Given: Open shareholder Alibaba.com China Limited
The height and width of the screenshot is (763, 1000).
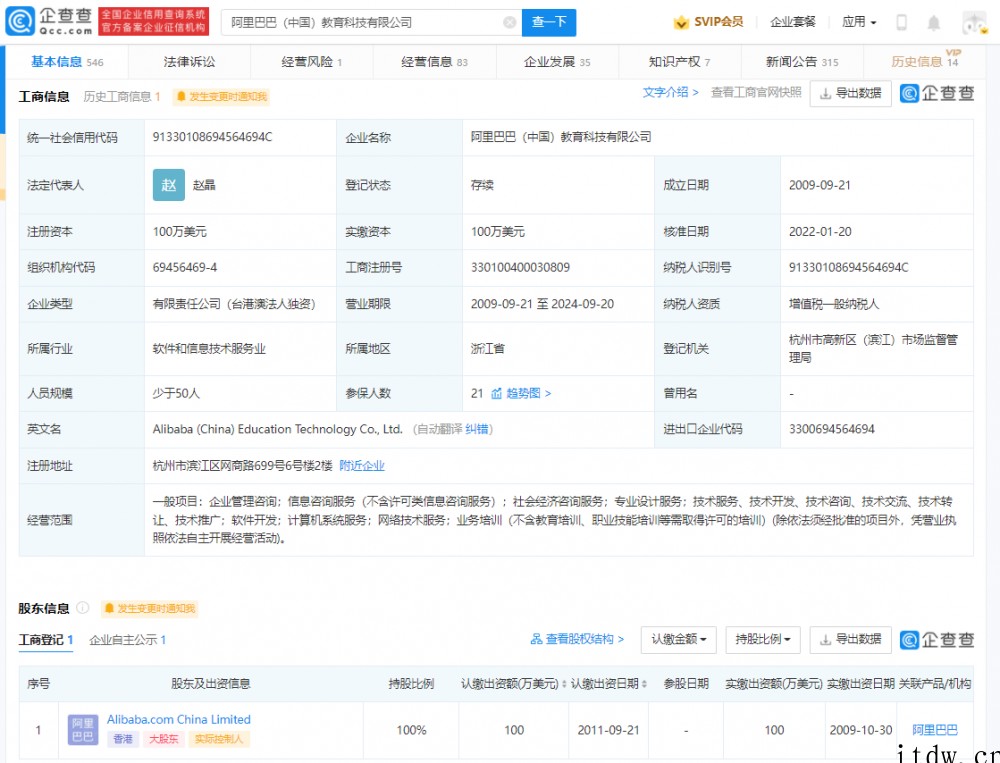Looking at the screenshot, I should [179, 719].
